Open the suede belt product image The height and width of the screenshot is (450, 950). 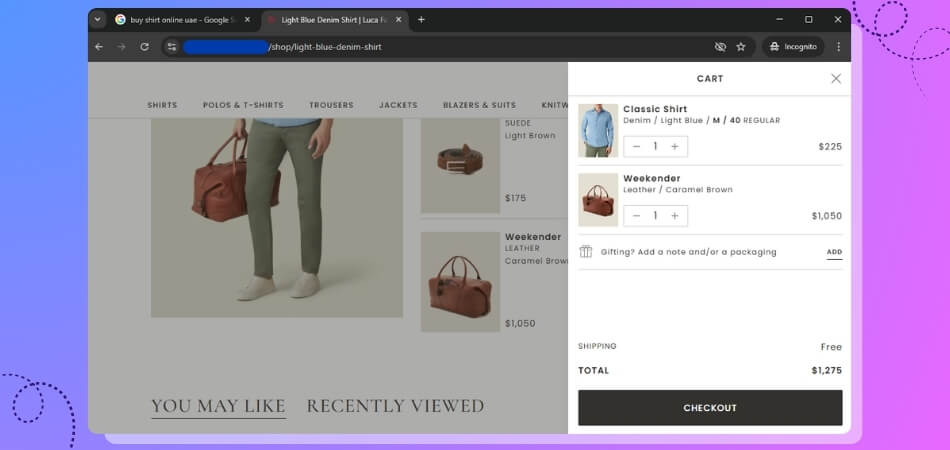coord(460,166)
